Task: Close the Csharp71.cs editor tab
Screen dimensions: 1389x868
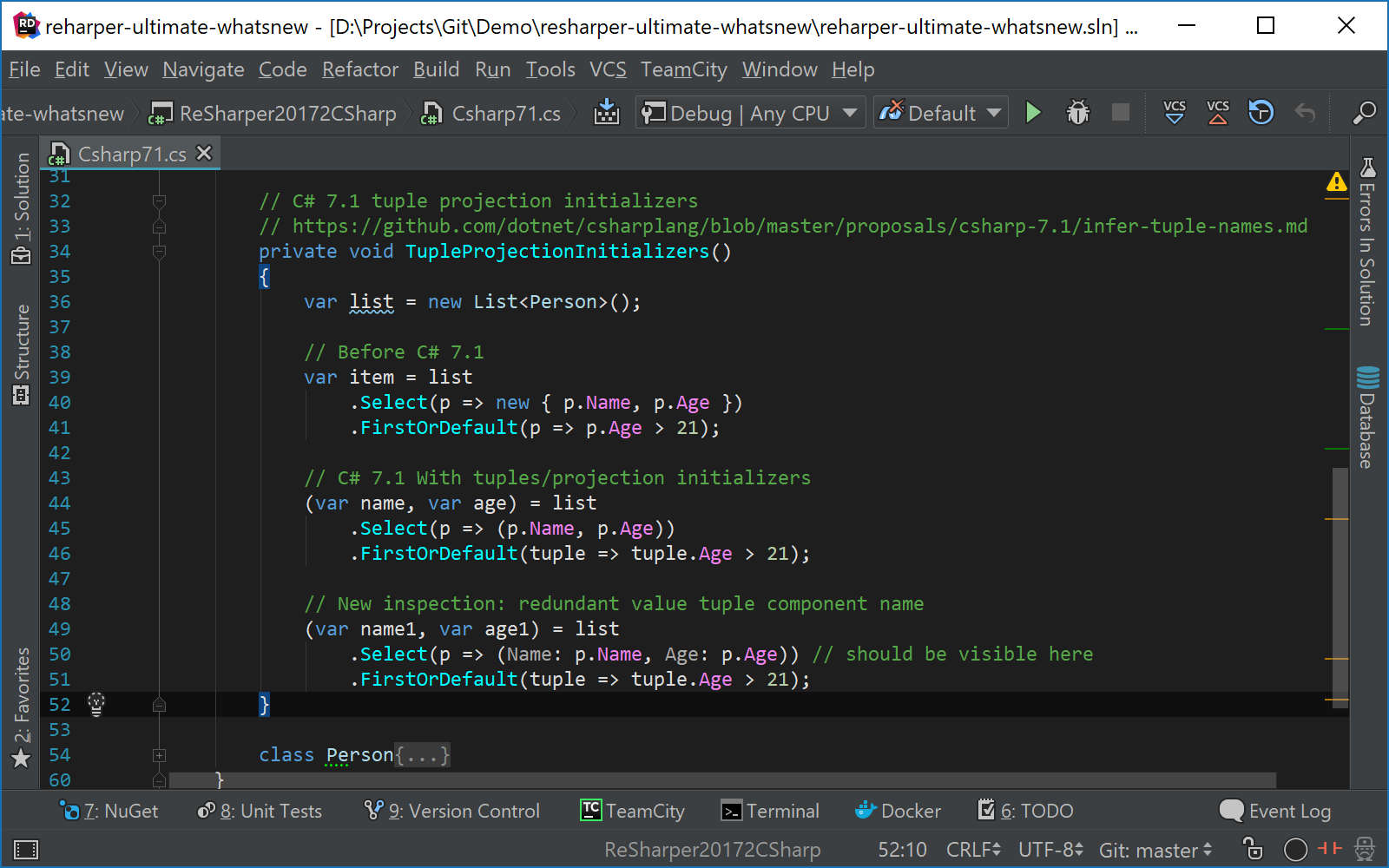Action: (x=204, y=153)
